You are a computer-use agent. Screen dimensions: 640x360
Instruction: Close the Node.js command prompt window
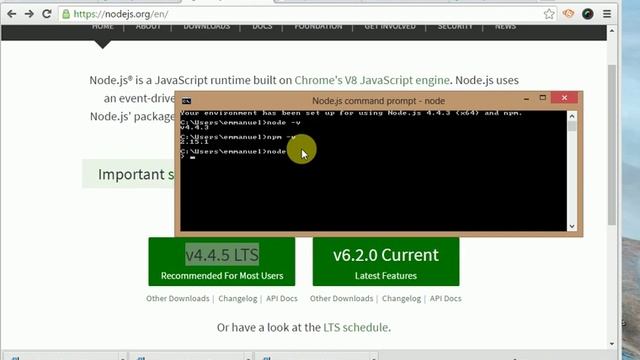click(564, 98)
